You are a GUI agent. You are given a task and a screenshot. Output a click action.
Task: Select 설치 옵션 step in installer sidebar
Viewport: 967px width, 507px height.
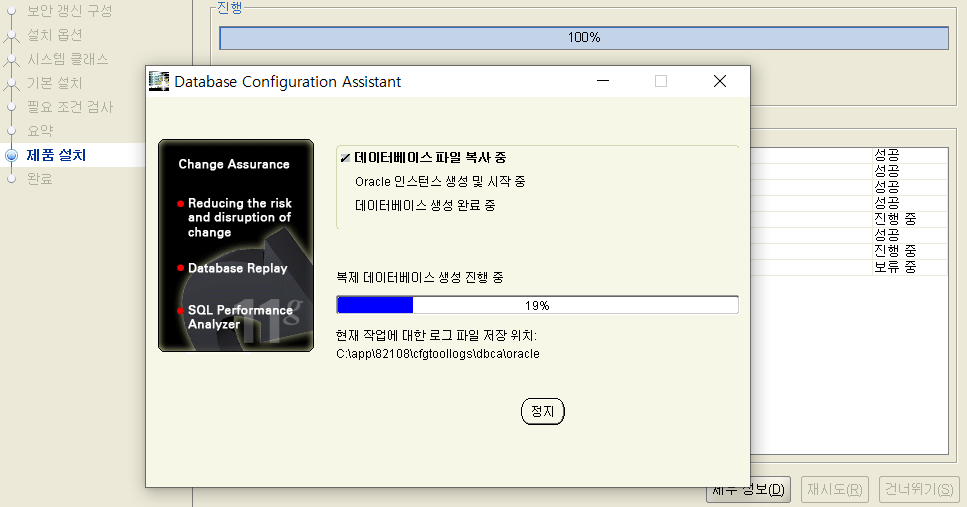[54, 35]
